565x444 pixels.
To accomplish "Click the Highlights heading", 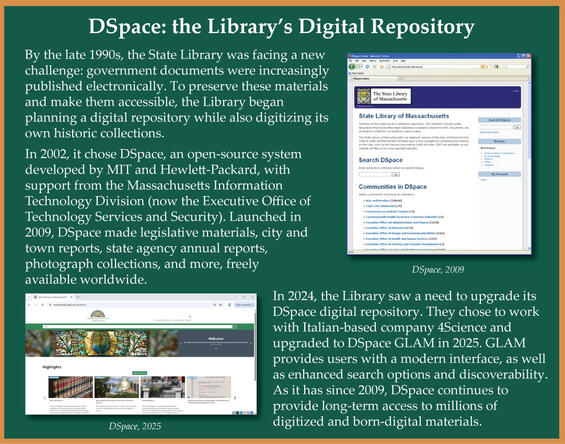I will coord(52,367).
